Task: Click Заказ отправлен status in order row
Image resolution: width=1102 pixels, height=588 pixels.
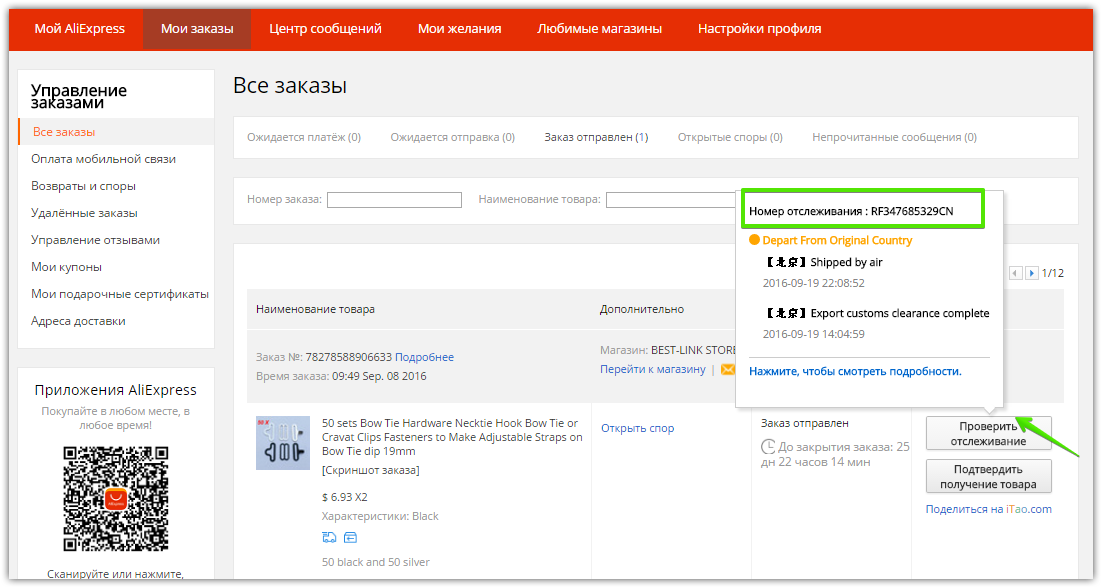Action: tap(805, 423)
